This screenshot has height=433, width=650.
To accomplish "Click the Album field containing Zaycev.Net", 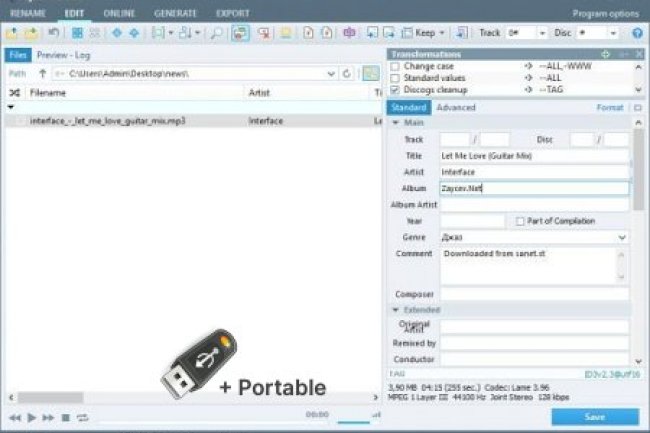I will (534, 189).
